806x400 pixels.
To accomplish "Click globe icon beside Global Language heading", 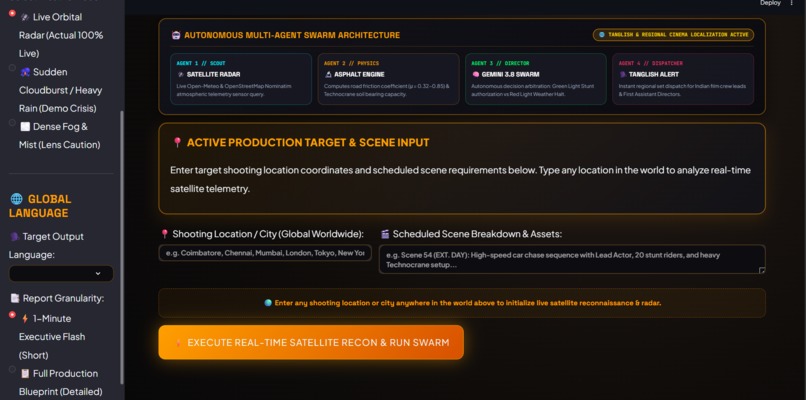I will pos(16,199).
